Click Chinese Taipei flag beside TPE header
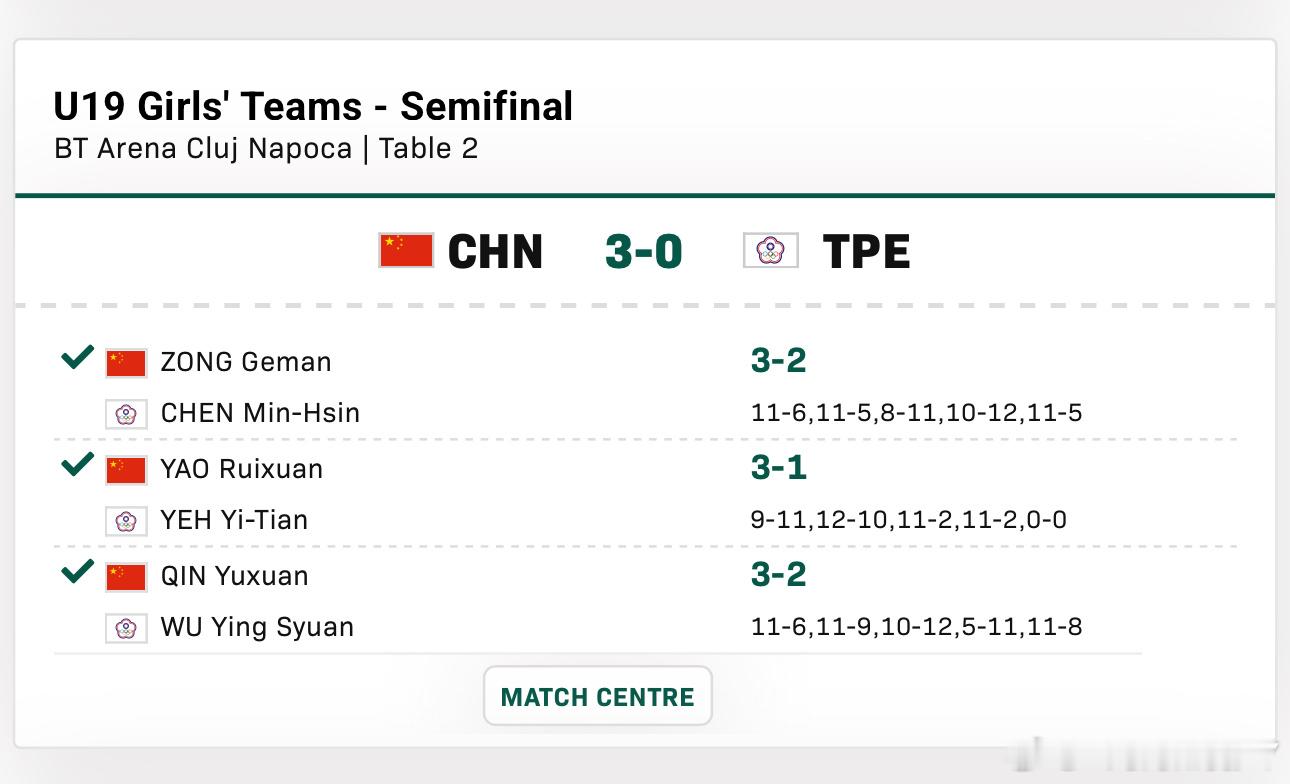The image size is (1290, 784). tap(771, 250)
